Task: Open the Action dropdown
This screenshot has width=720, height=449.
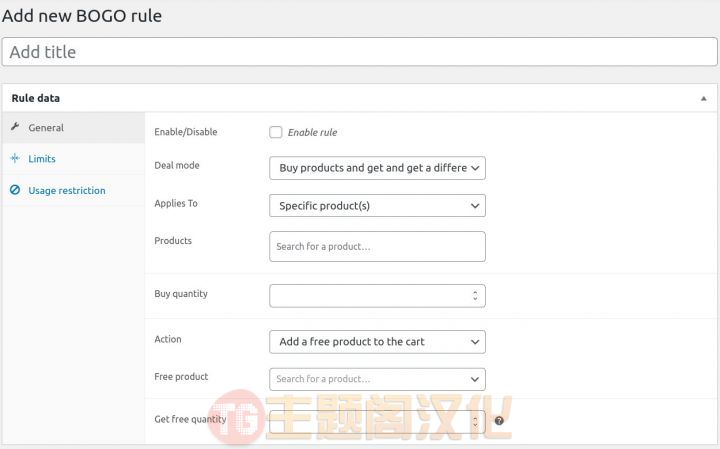Action: (377, 342)
